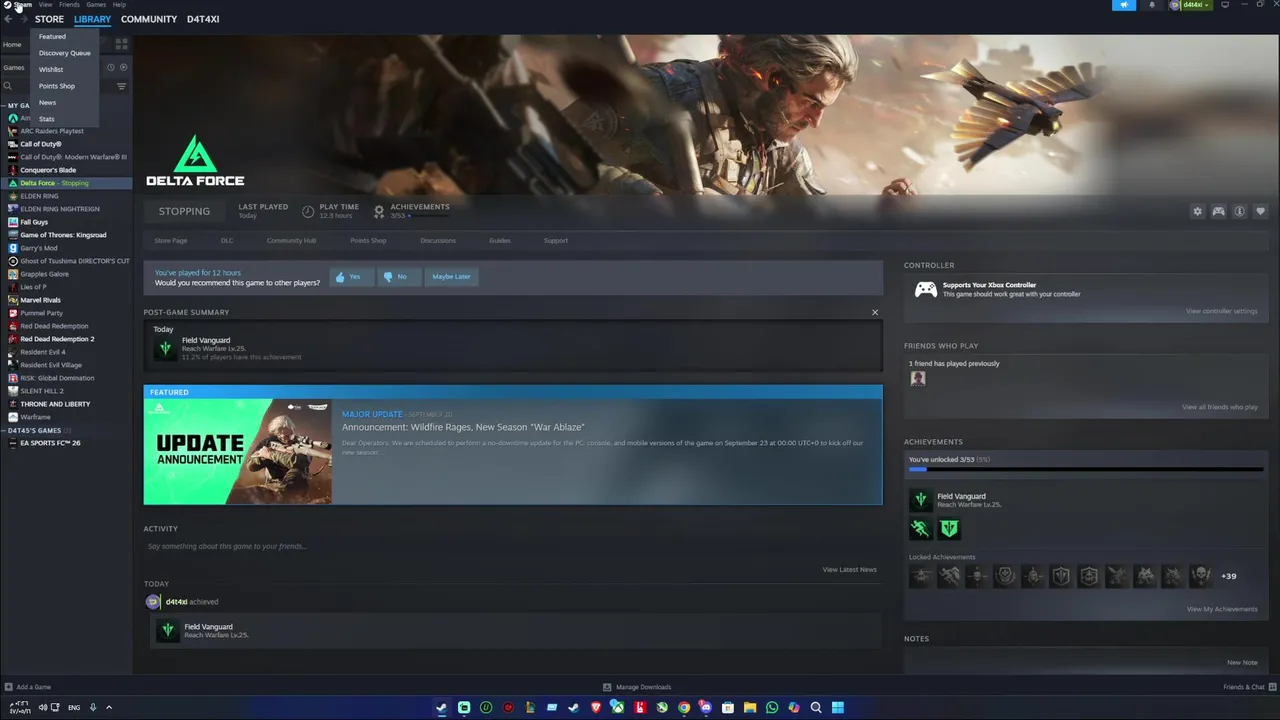Open Discord from the taskbar
The image size is (1280, 720).
pos(706,707)
